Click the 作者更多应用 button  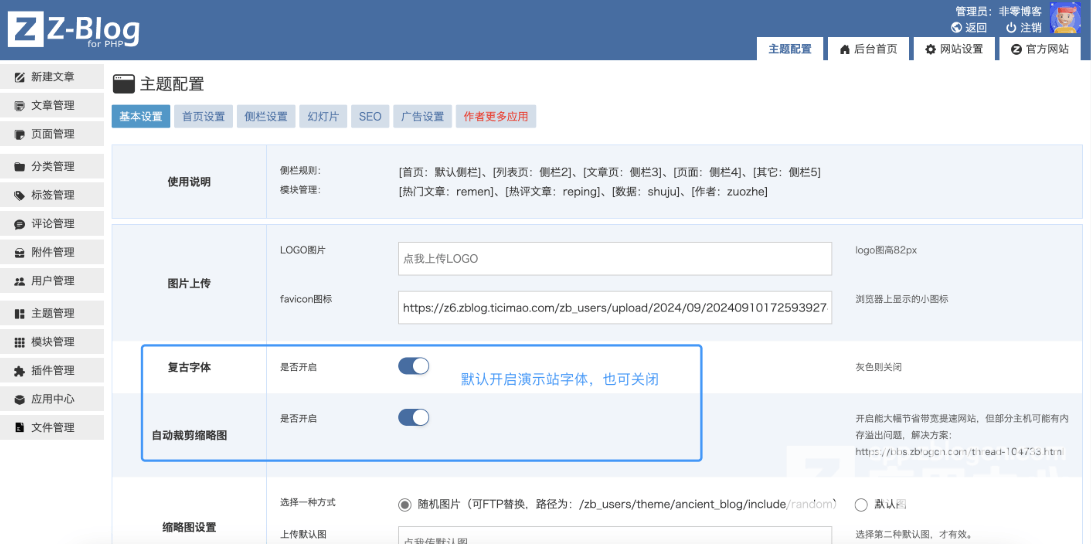click(495, 117)
